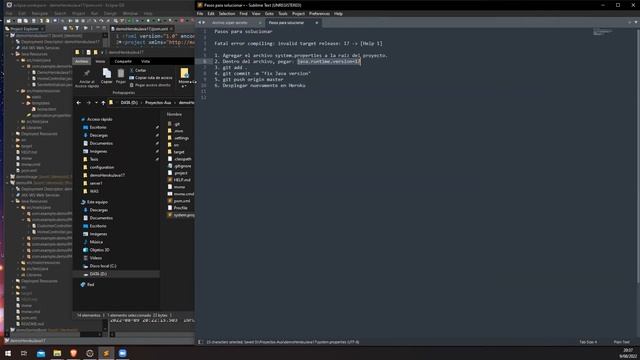This screenshot has width=640, height=360.
Task: Click the Sublime Text minimap
Action: (602, 32)
